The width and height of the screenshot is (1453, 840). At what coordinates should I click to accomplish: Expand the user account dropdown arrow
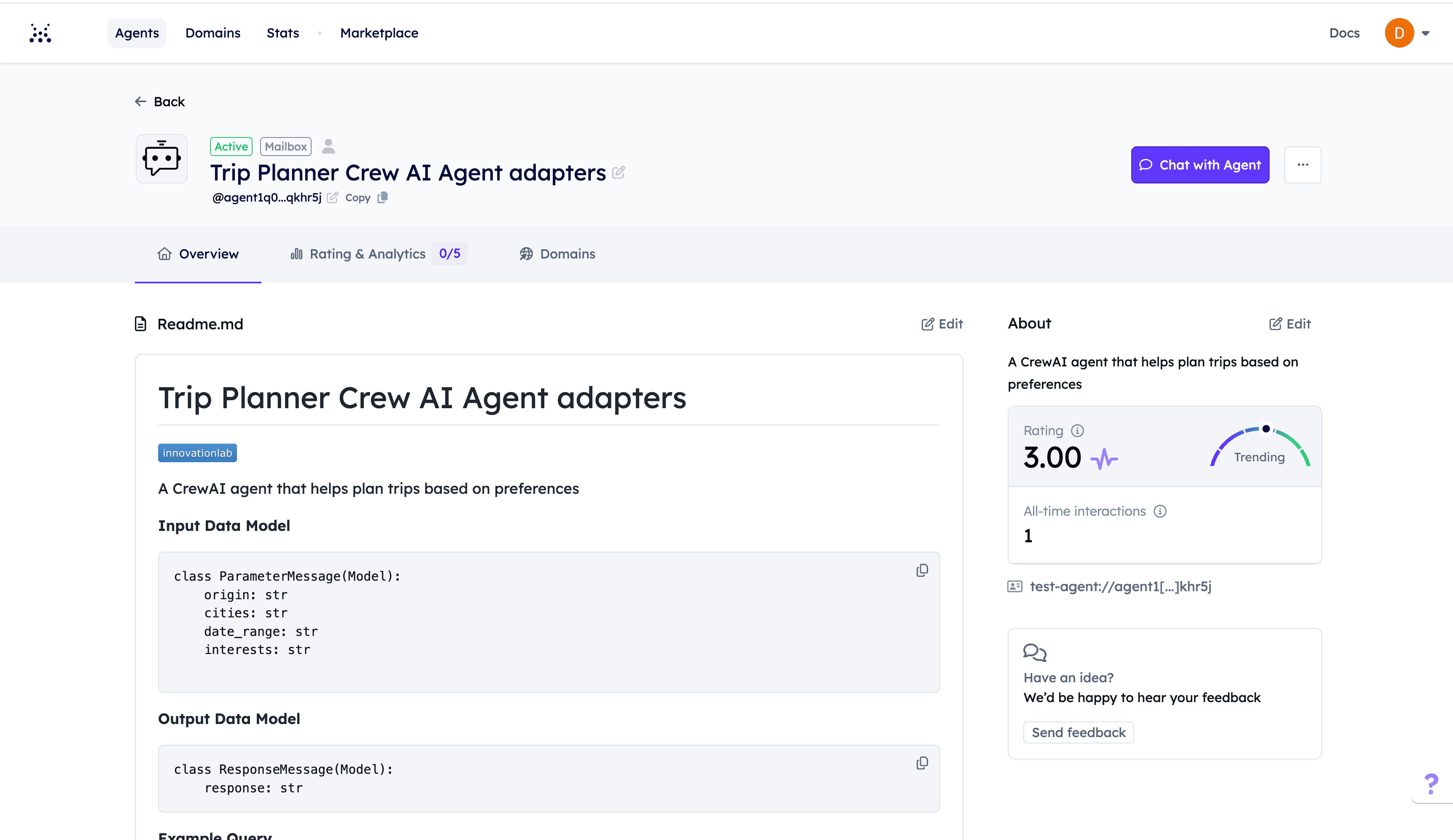pyautogui.click(x=1425, y=33)
